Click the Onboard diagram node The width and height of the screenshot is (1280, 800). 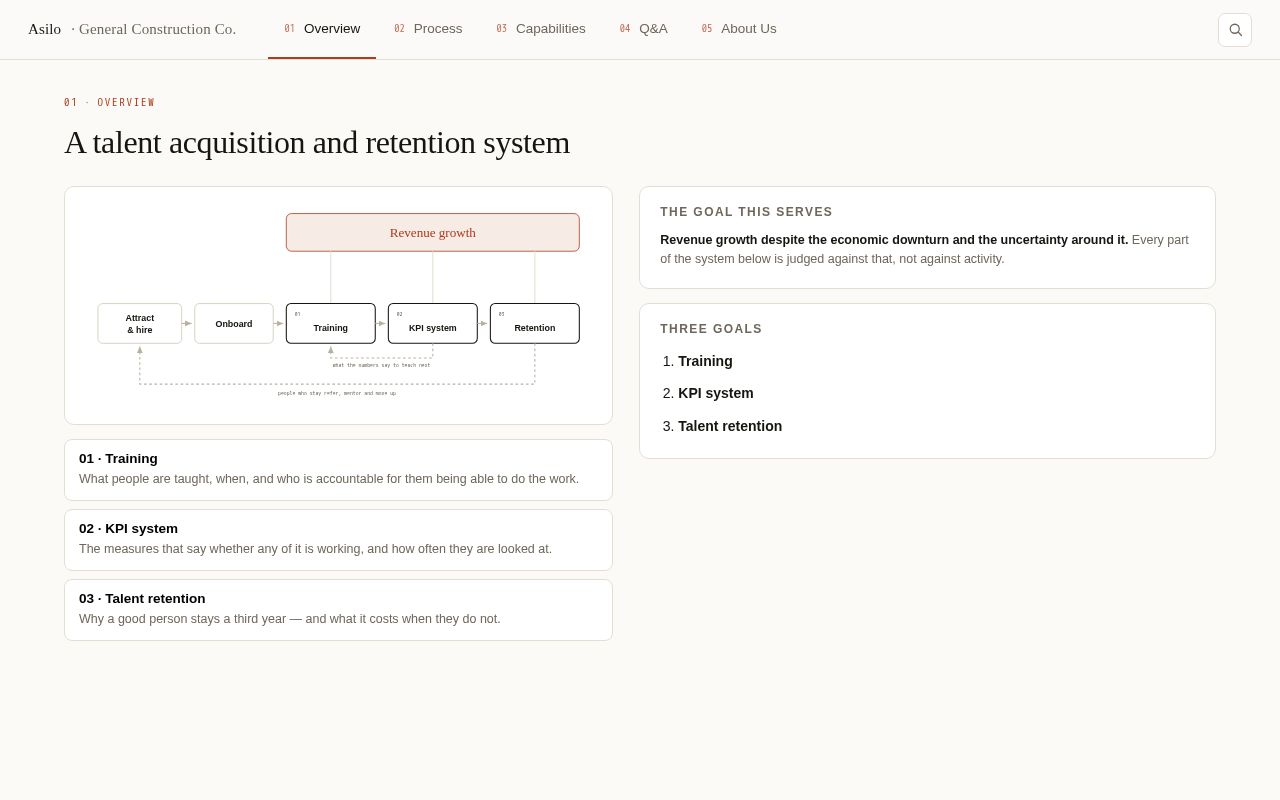click(234, 324)
